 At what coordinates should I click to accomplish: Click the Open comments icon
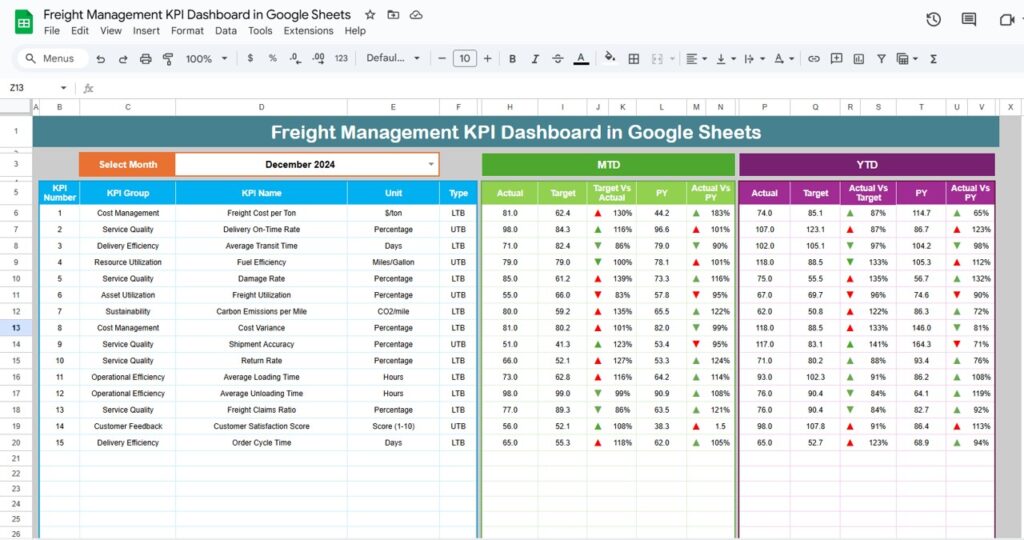pos(969,20)
